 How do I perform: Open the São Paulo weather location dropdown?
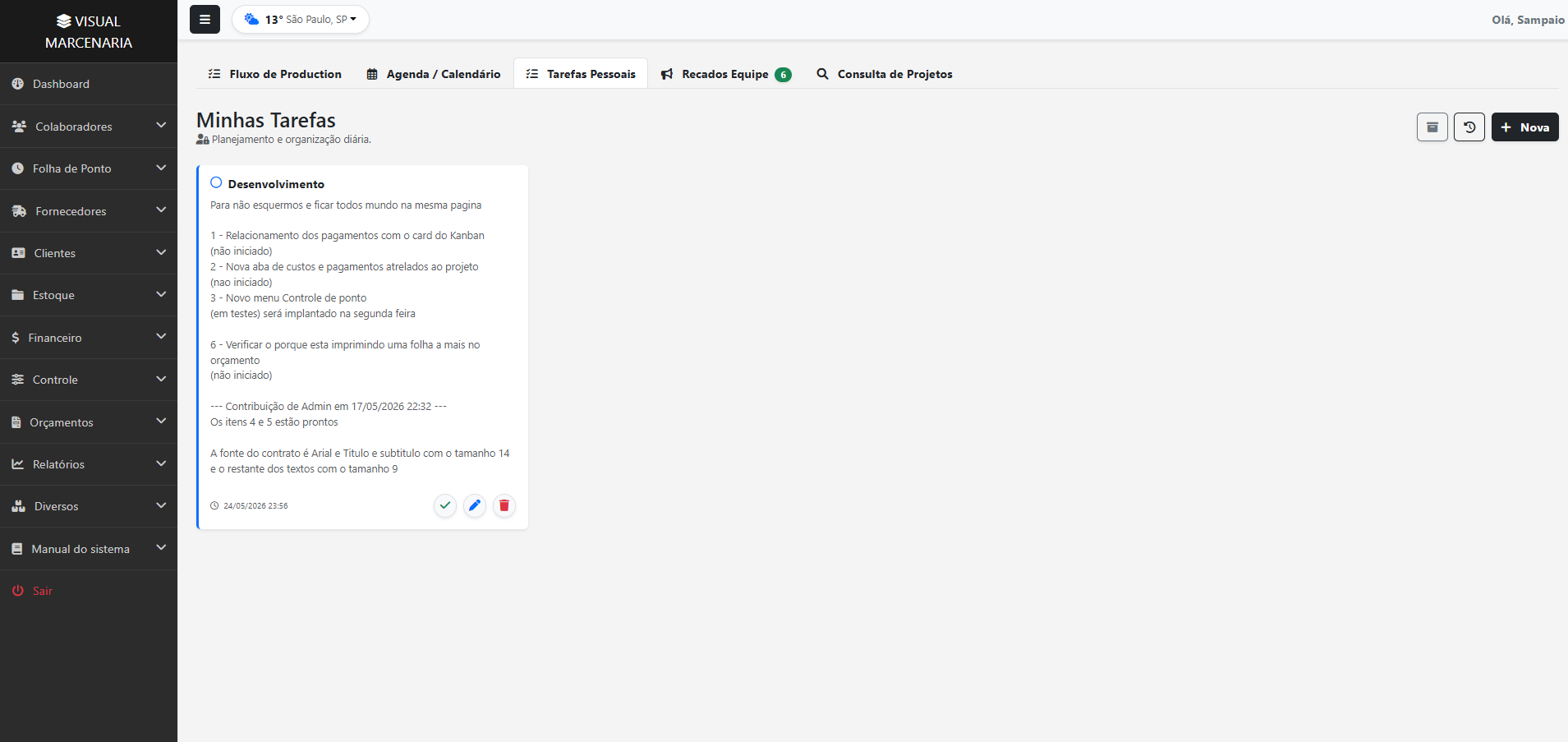tap(301, 19)
